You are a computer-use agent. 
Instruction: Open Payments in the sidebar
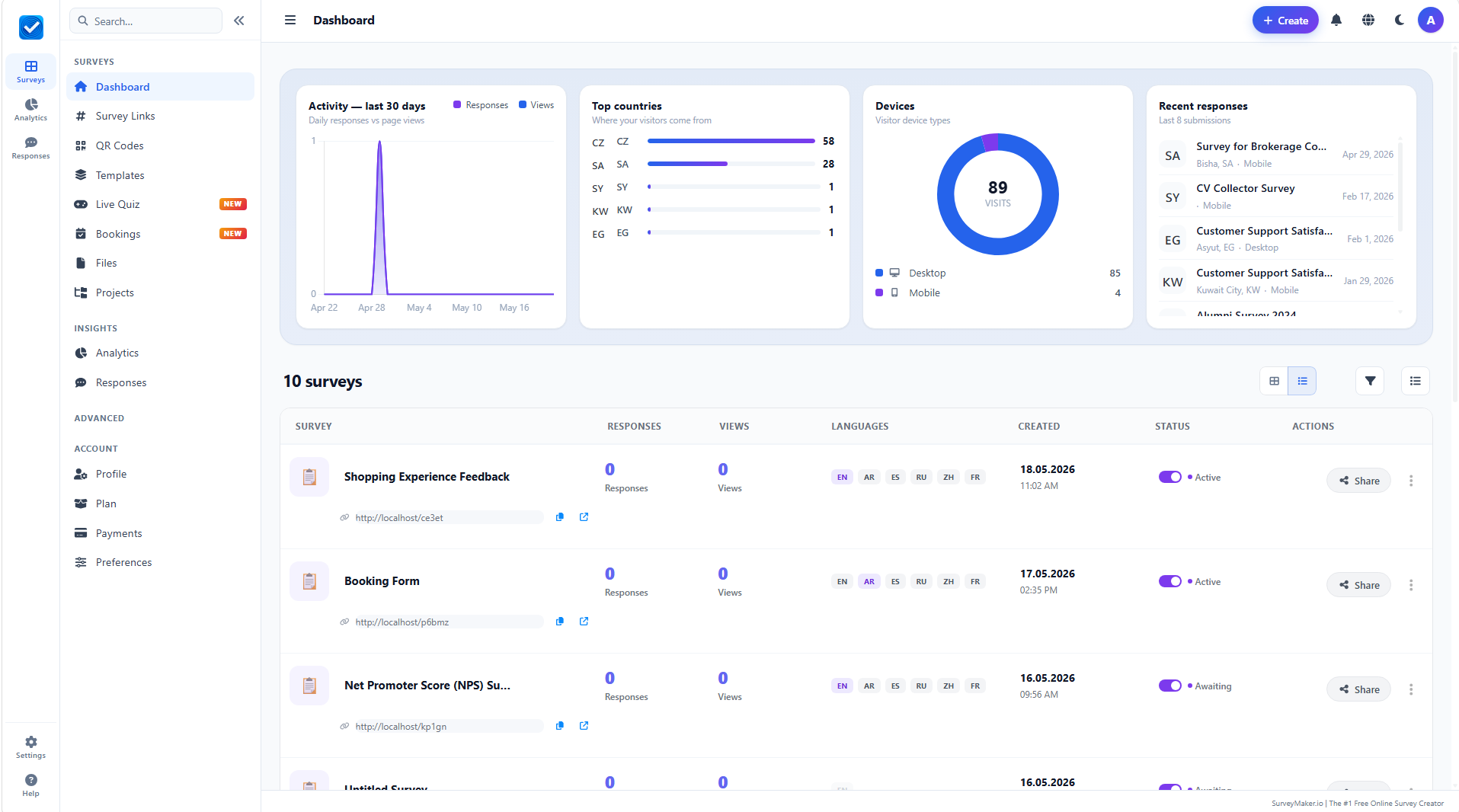pyautogui.click(x=160, y=533)
